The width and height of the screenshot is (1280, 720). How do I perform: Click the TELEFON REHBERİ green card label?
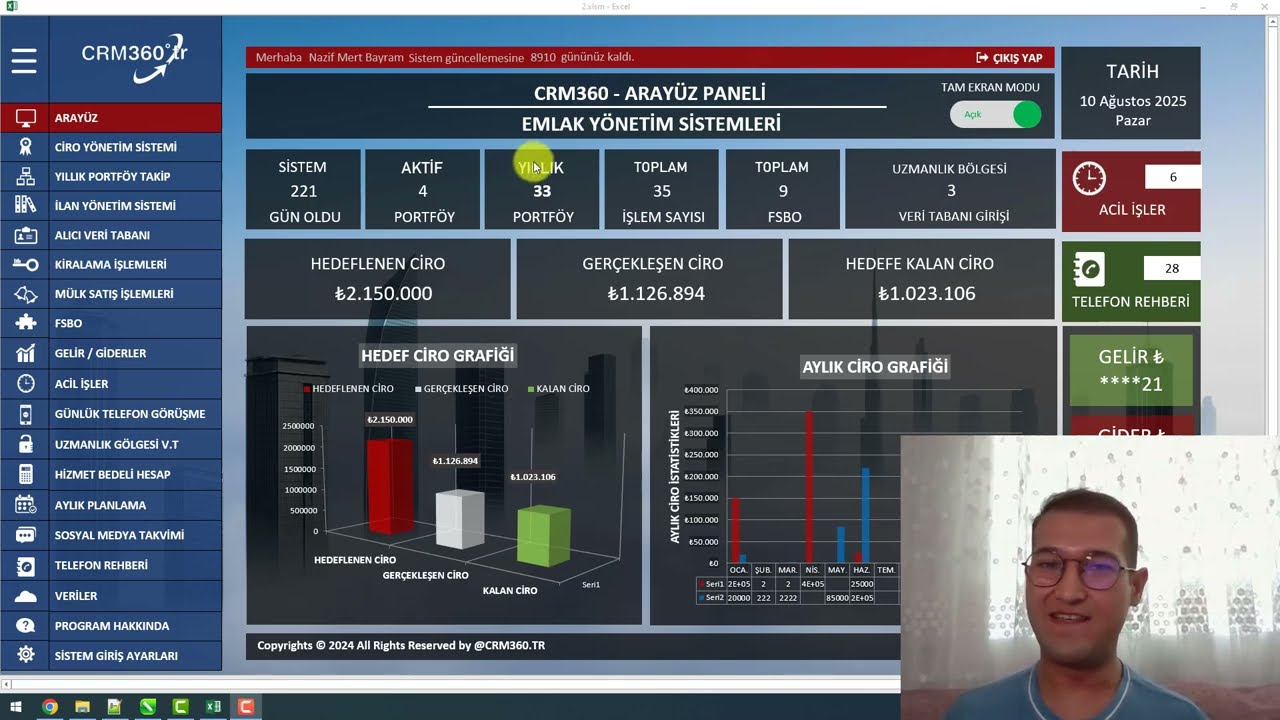point(1131,301)
